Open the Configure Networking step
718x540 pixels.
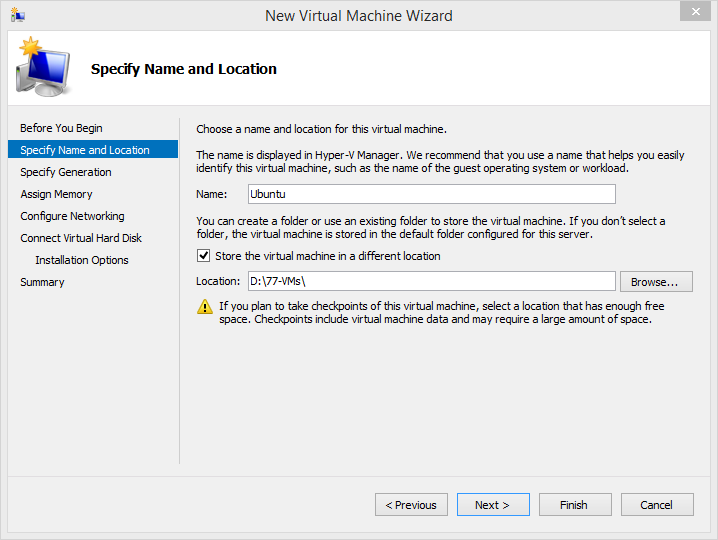[72, 216]
